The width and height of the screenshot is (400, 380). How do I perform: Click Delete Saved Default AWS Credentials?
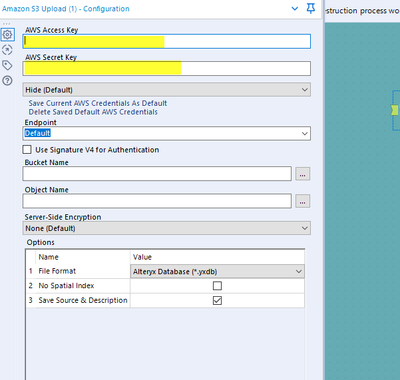tap(93, 112)
